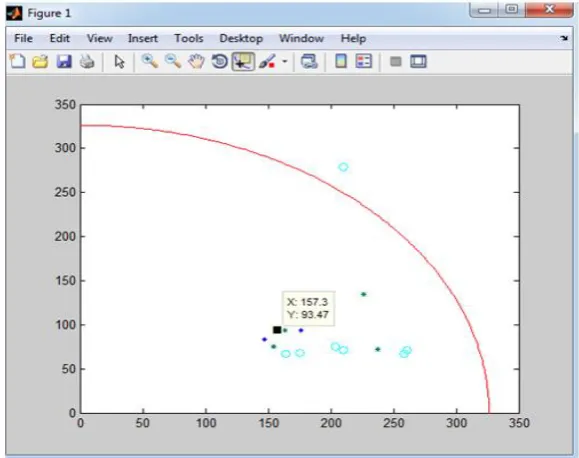Insert a legend using toolbar icon
The height and width of the screenshot is (458, 579).
tap(364, 61)
